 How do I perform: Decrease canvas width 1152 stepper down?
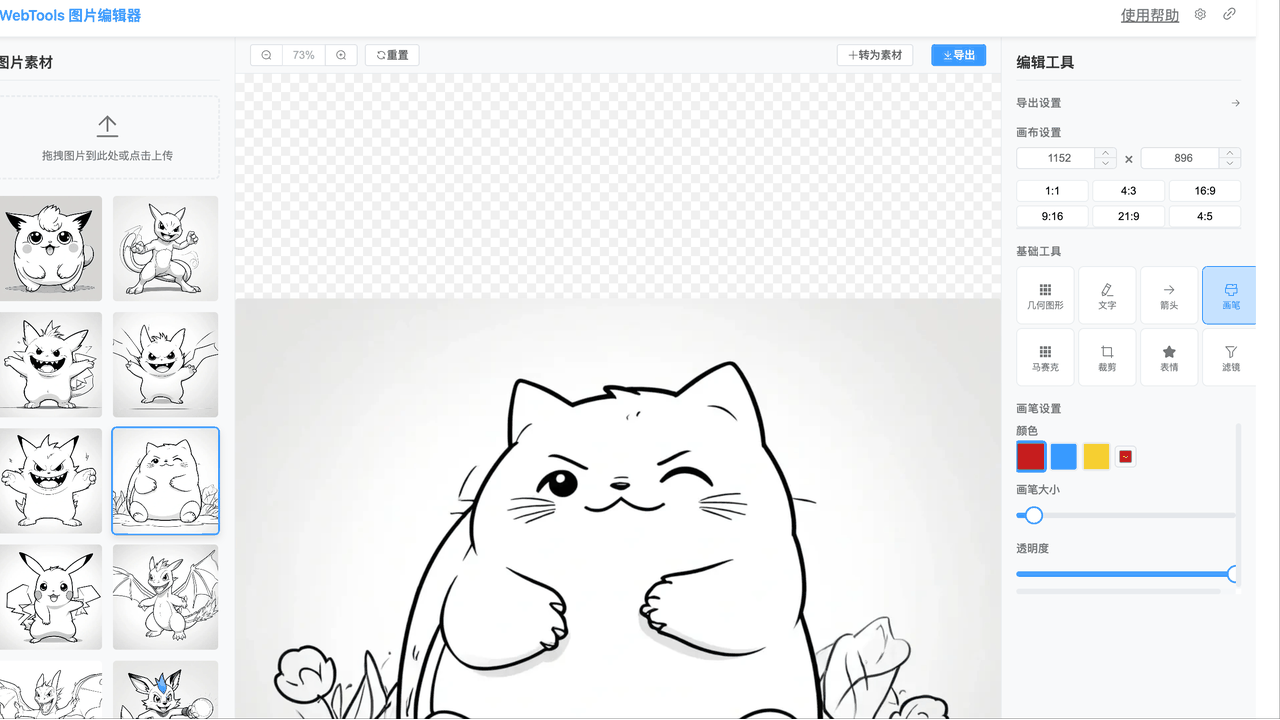click(x=1105, y=163)
